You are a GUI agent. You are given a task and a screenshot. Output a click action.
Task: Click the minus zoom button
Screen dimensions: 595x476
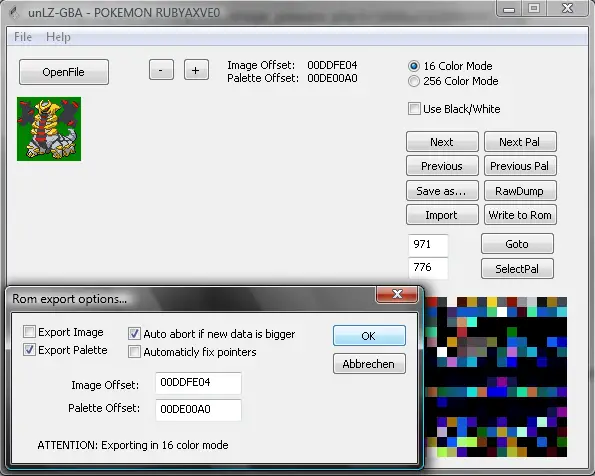(161, 70)
